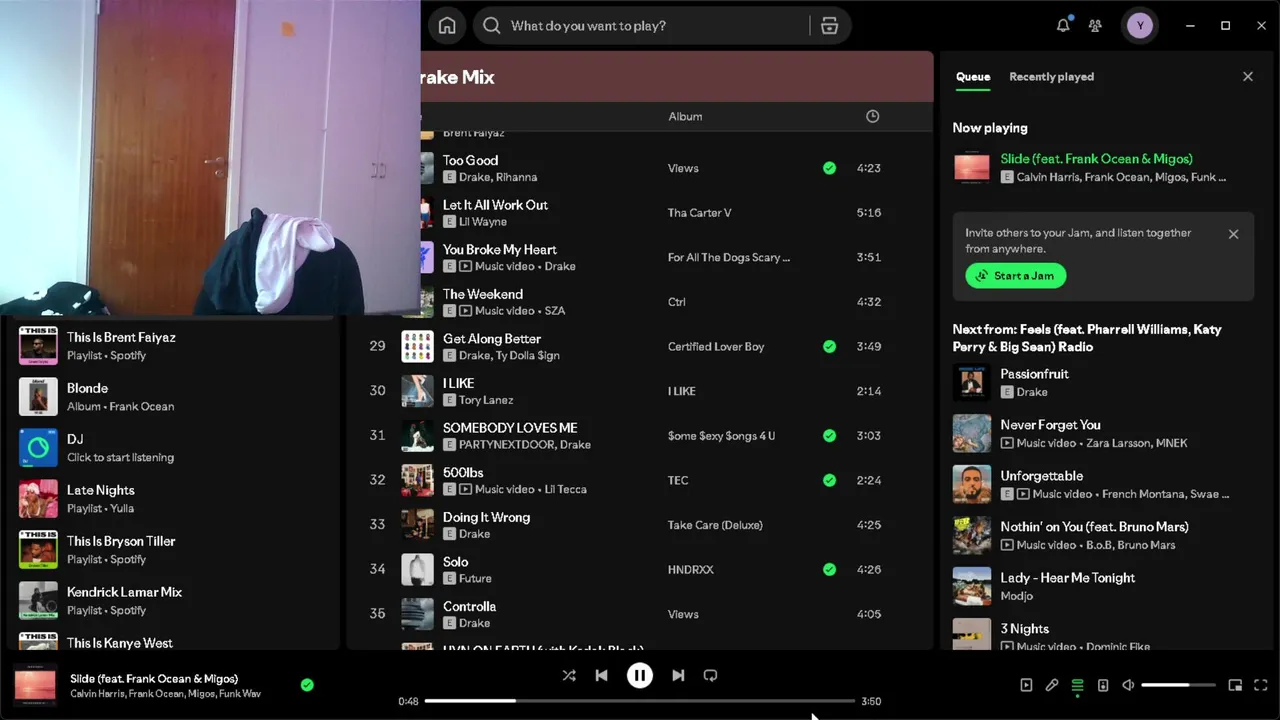
Task: Pause the current song
Action: pos(640,675)
